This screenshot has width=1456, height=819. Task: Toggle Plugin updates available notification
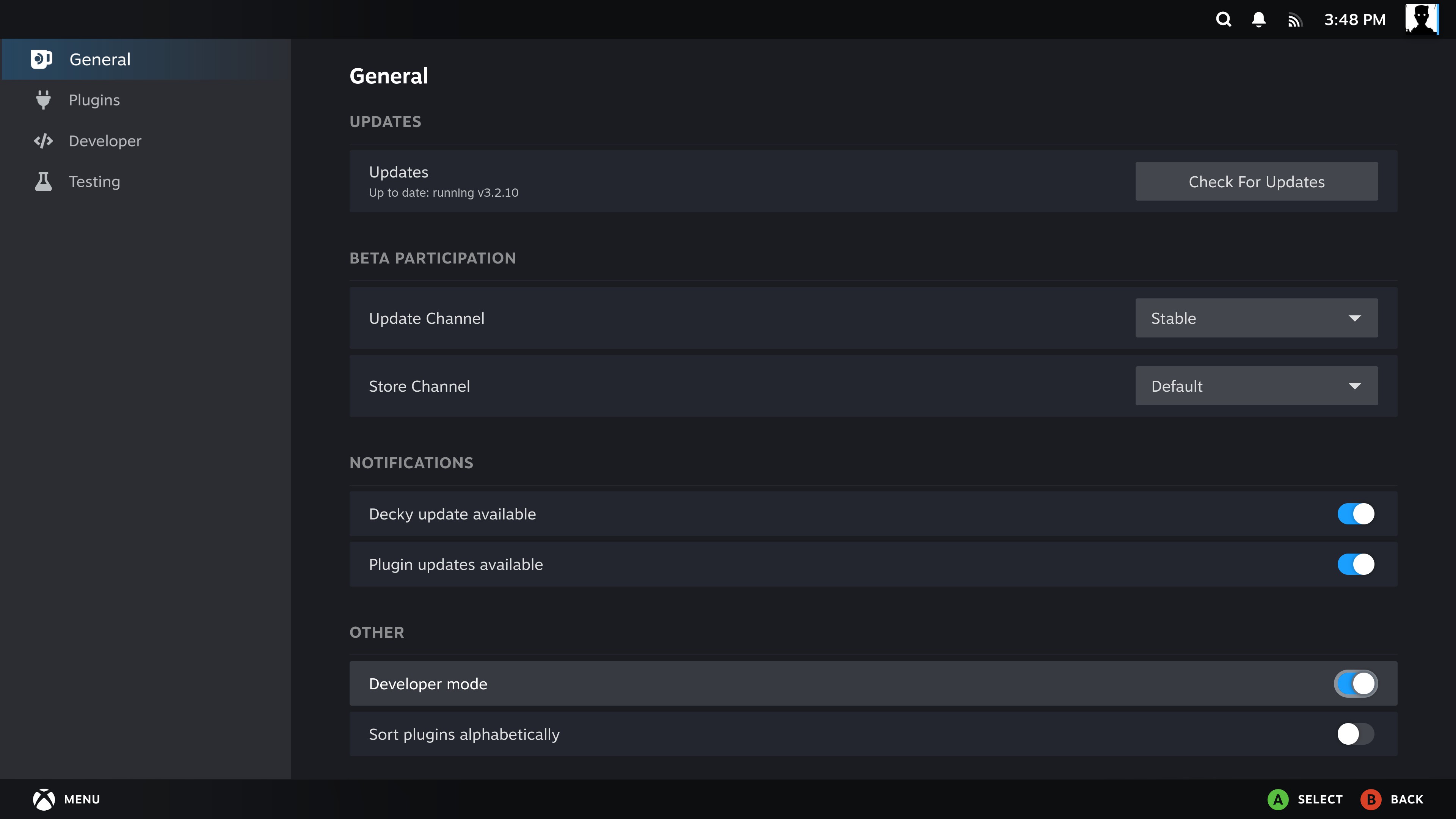point(1356,564)
